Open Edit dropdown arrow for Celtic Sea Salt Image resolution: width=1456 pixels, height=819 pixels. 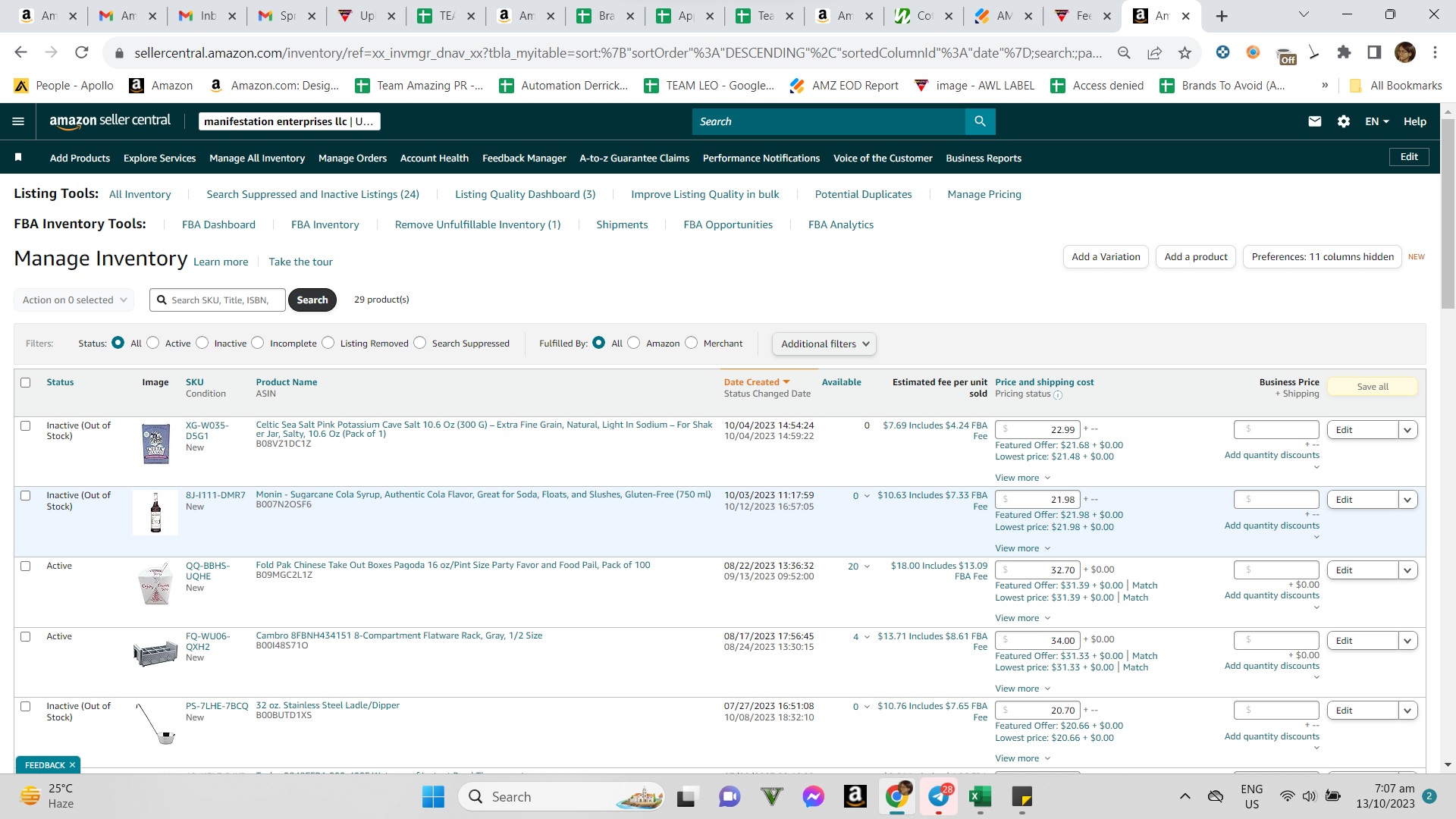pos(1407,430)
